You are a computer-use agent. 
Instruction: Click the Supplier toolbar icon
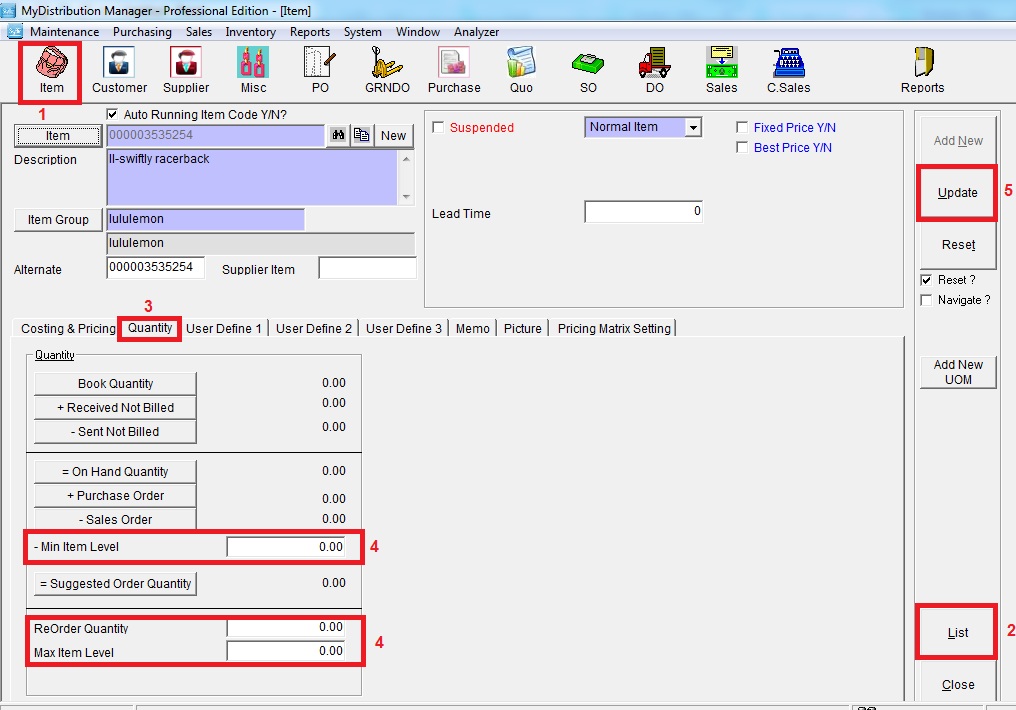tap(186, 68)
